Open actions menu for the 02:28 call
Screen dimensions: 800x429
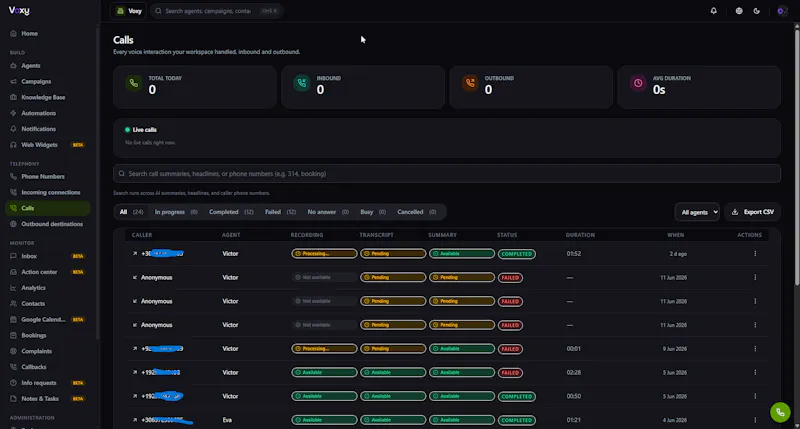(755, 372)
